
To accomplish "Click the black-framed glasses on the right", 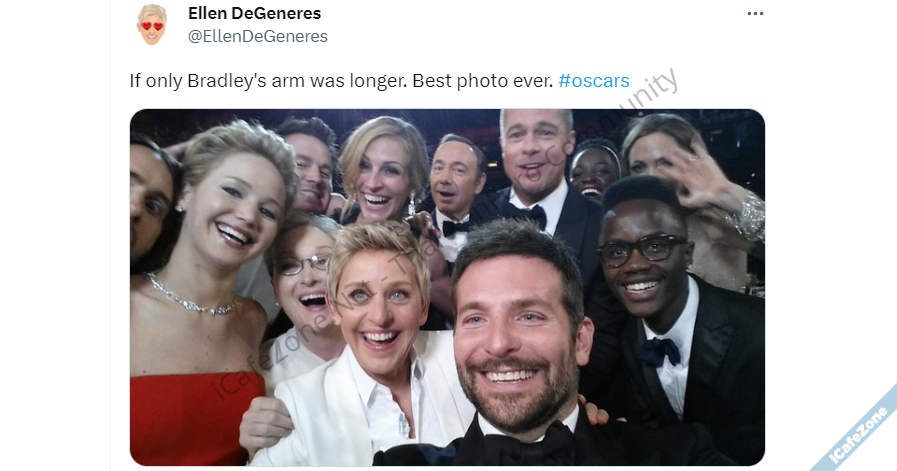I will 642,251.
